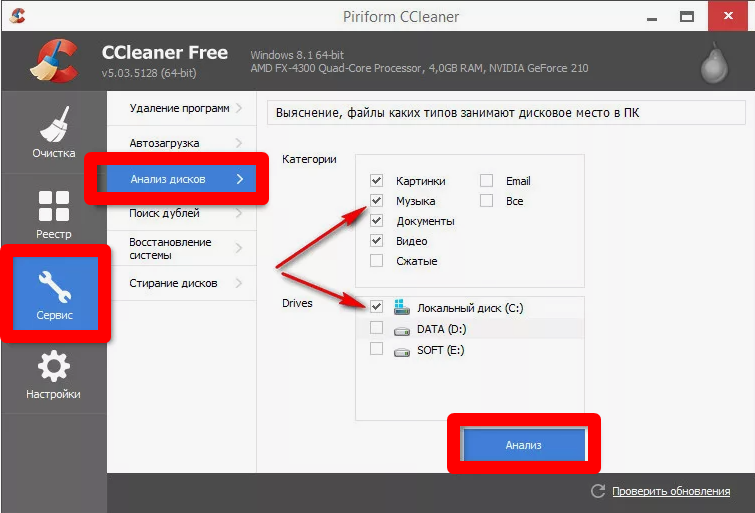
Task: Click the small CCleaner title bar icon
Action: coord(18,16)
